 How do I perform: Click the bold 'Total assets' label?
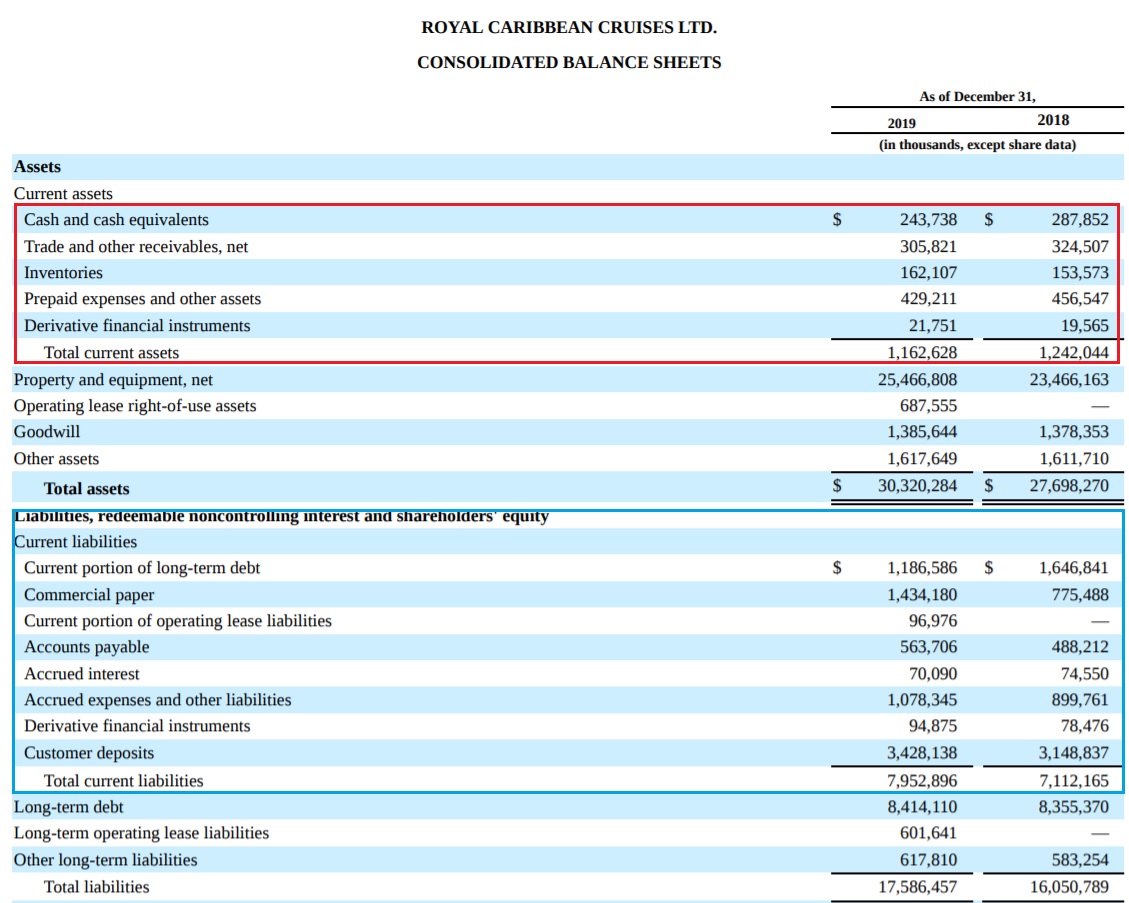(86, 489)
